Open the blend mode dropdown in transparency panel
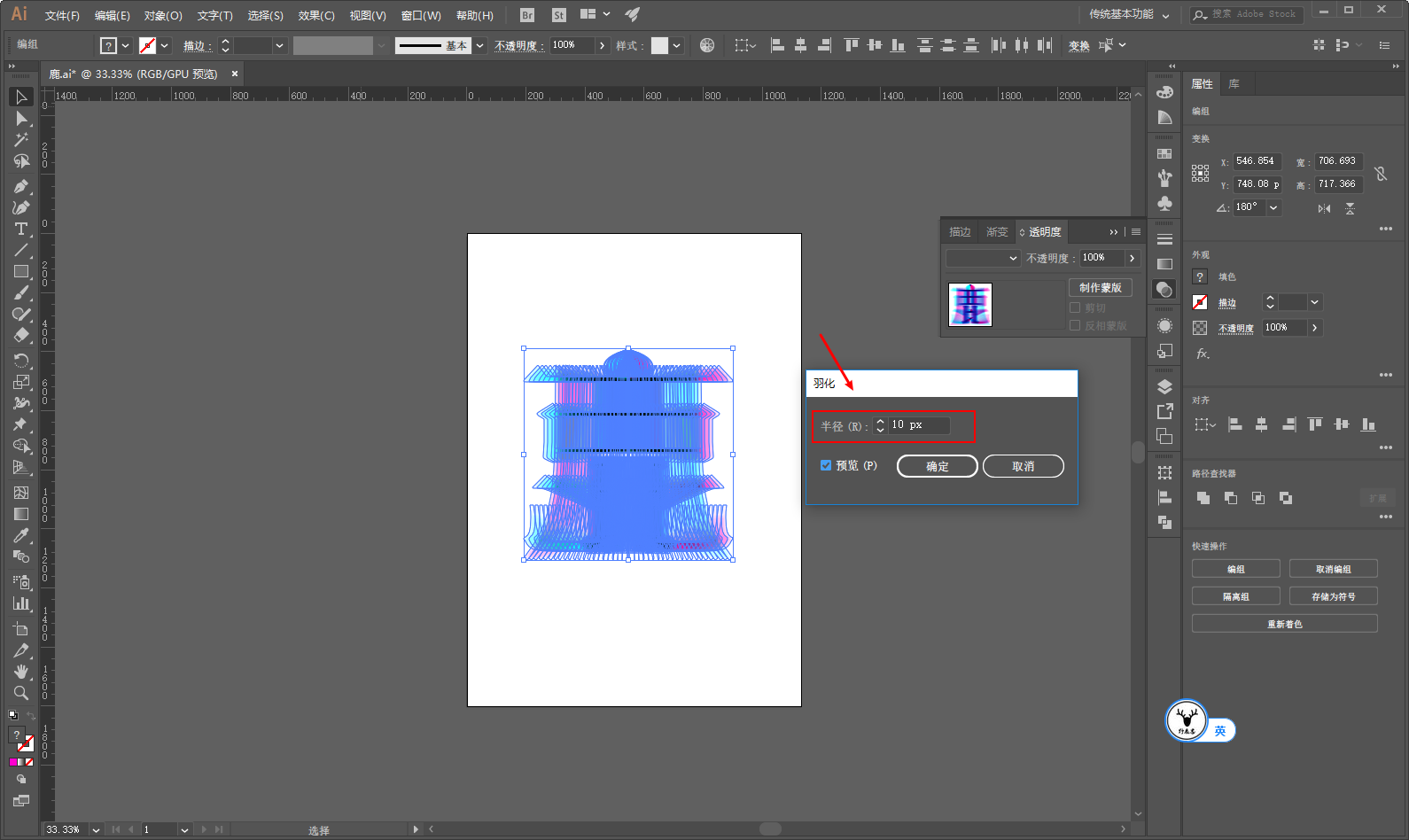Image resolution: width=1409 pixels, height=840 pixels. (x=984, y=258)
